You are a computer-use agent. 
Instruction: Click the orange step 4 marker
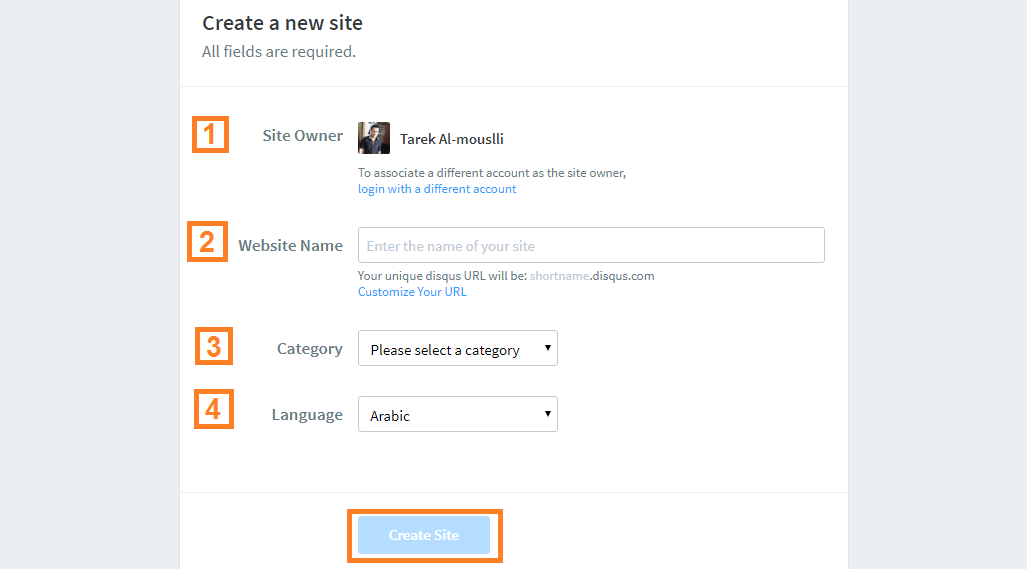tap(214, 409)
